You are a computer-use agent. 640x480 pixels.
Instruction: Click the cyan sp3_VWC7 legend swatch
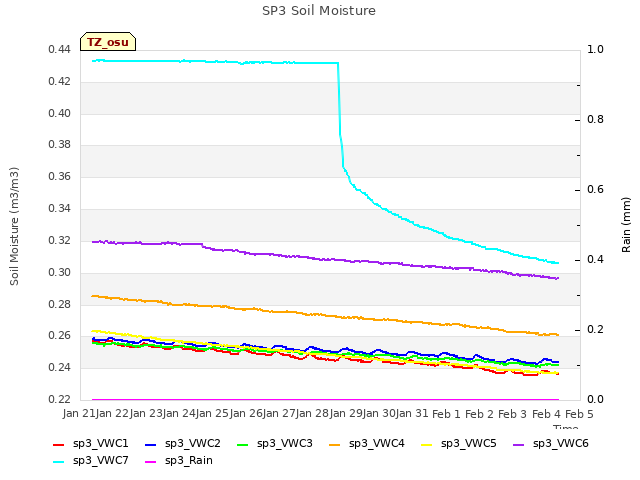pos(59,462)
